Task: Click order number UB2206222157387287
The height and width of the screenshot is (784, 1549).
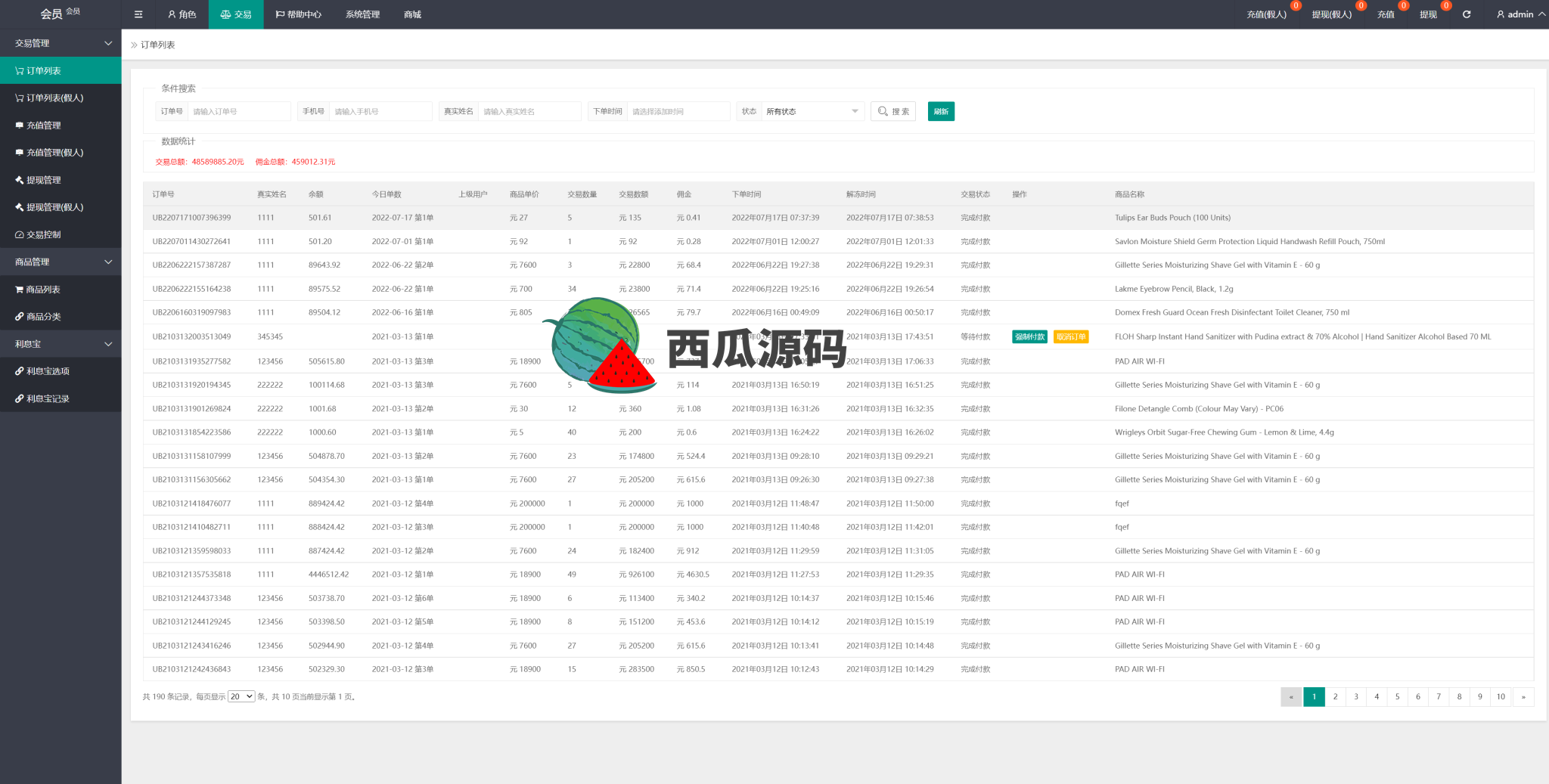Action: pyautogui.click(x=191, y=265)
